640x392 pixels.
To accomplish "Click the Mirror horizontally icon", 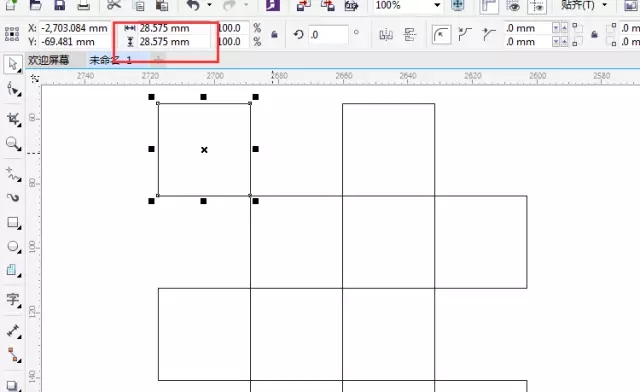I will [x=386, y=35].
